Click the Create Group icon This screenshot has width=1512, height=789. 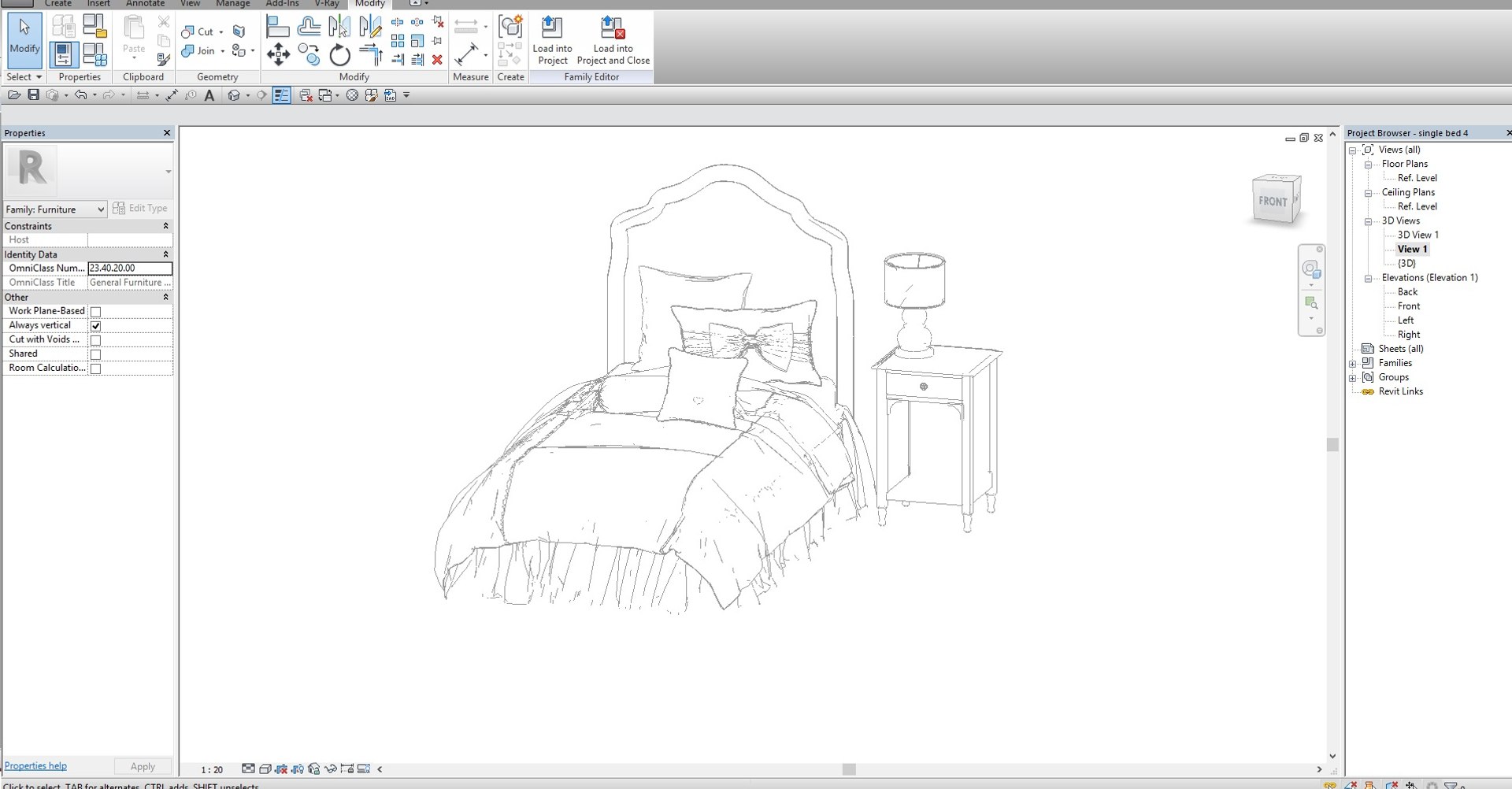pos(510,28)
